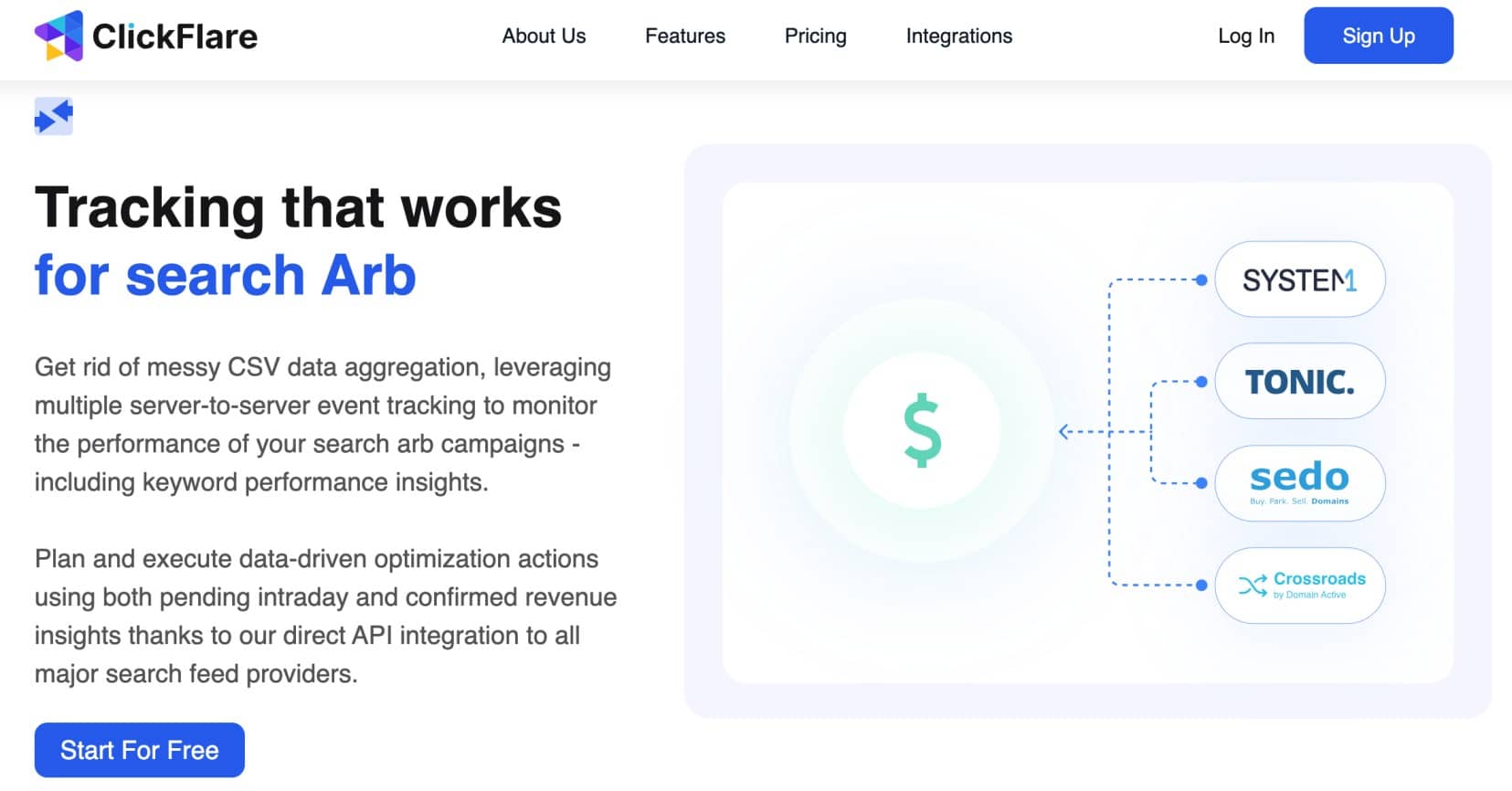
Task: Click the Start For Free button
Action: (x=140, y=750)
